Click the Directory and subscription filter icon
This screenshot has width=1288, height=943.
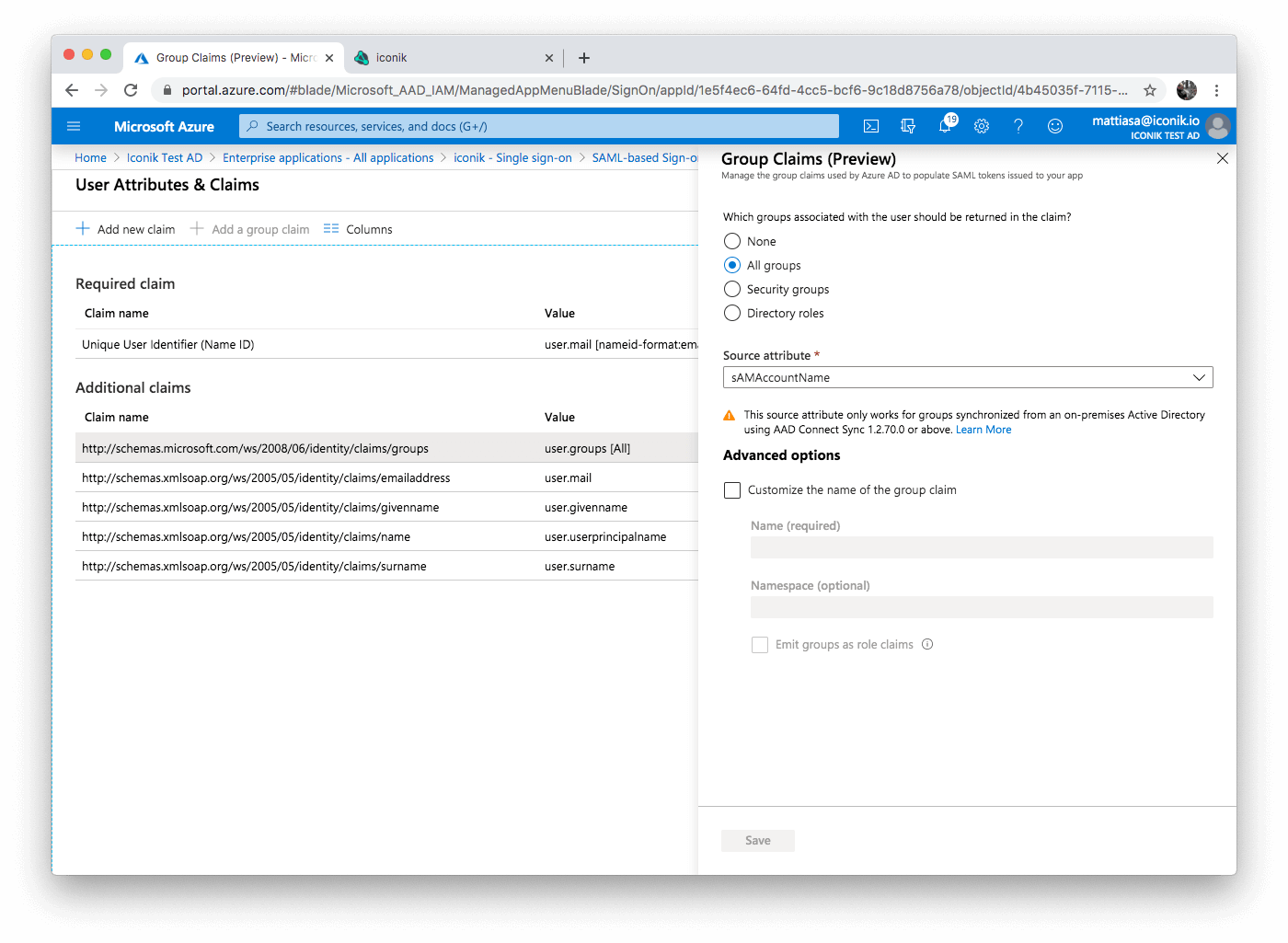(x=908, y=126)
